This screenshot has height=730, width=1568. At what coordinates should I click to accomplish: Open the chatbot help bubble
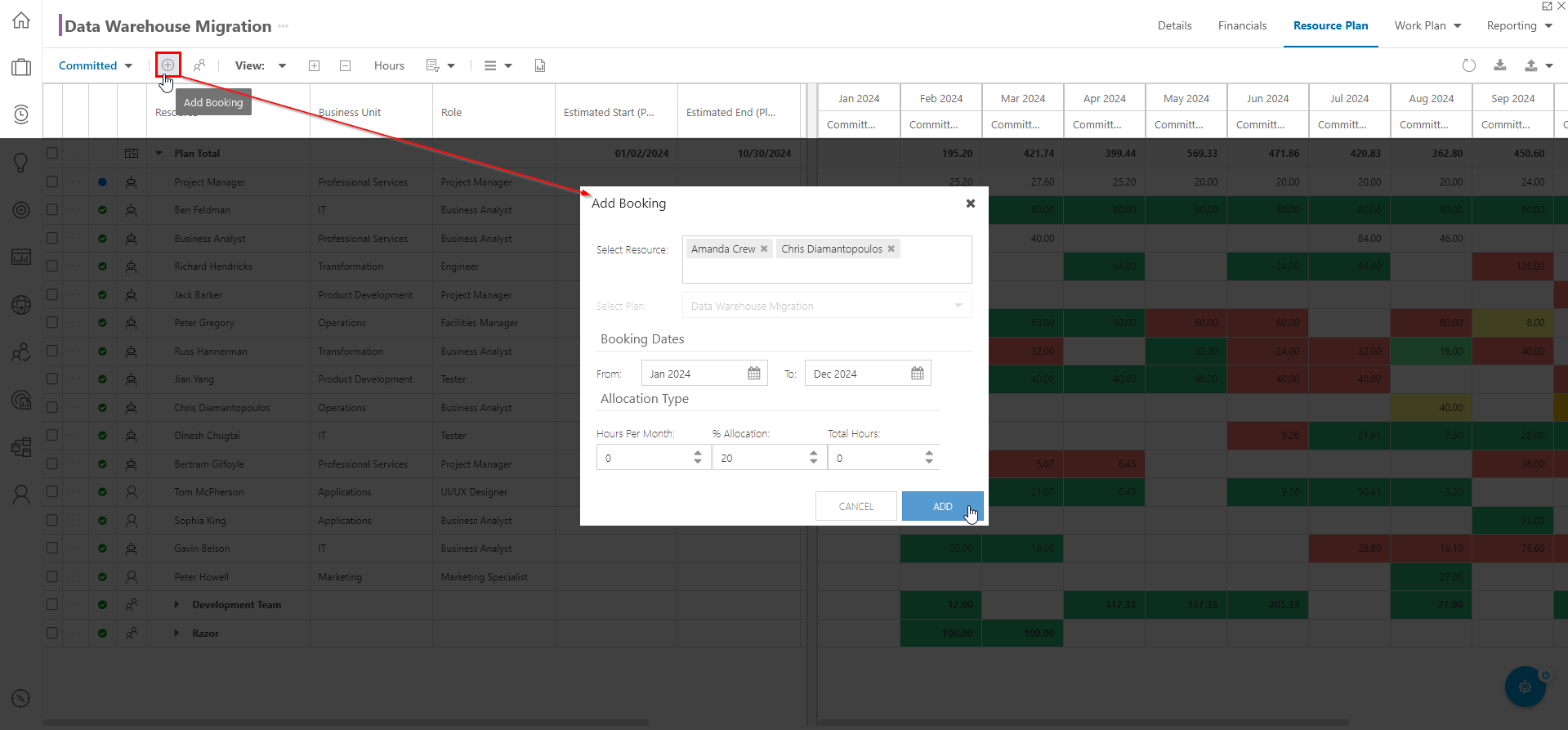1526,687
